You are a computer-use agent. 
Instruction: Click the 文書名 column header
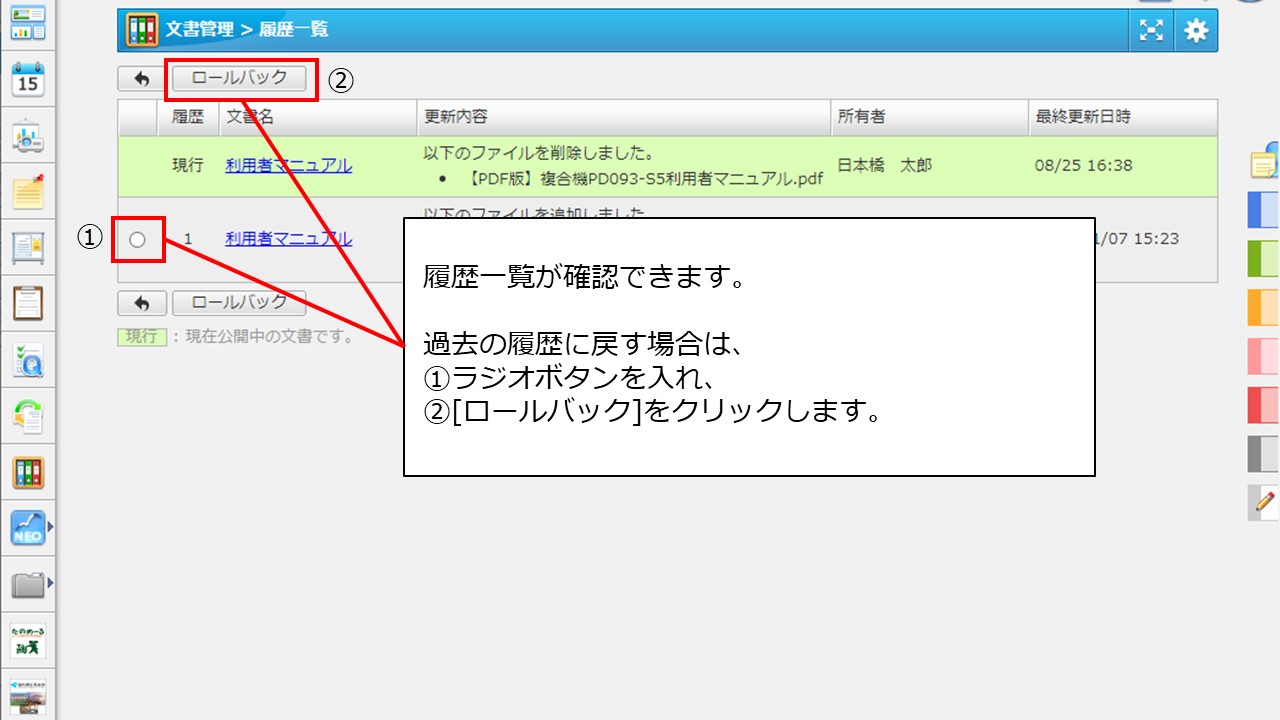[317, 117]
